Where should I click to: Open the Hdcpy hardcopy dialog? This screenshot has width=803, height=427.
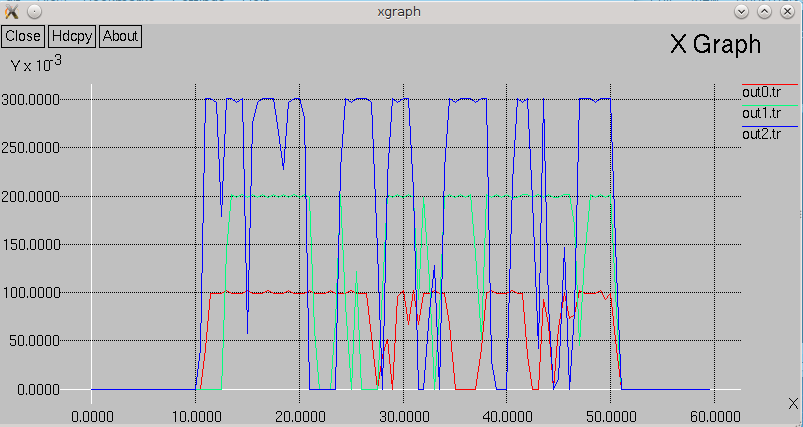click(x=72, y=36)
